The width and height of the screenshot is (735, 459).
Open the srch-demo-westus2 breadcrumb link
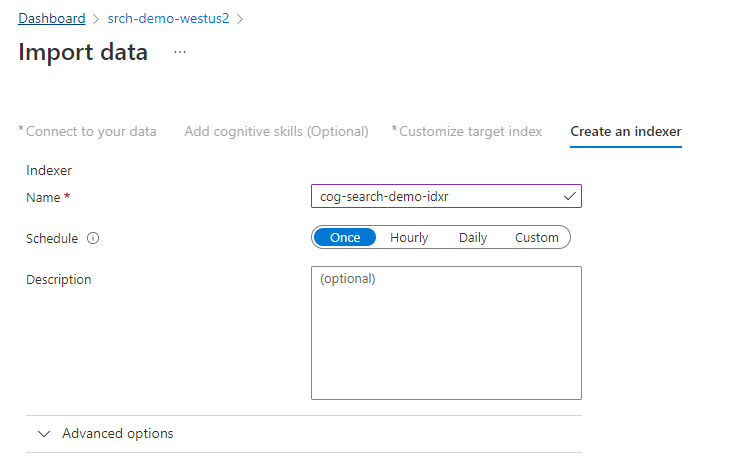point(168,19)
